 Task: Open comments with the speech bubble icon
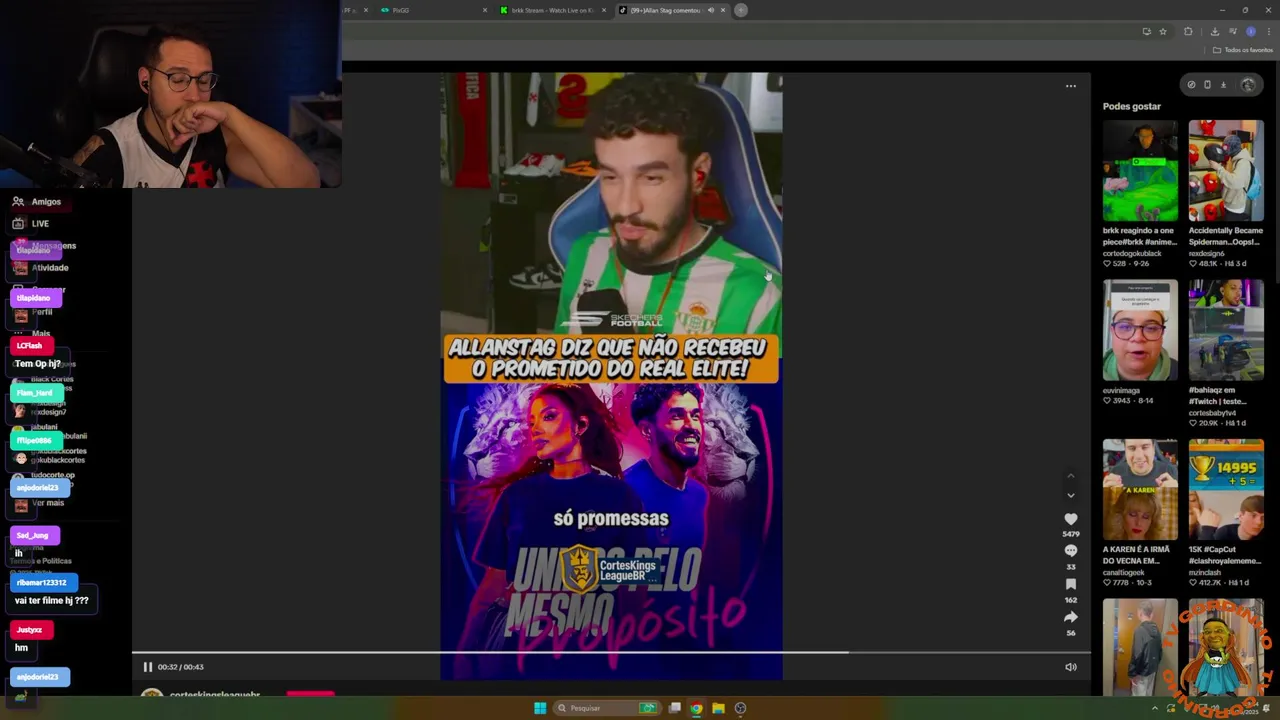(1070, 551)
